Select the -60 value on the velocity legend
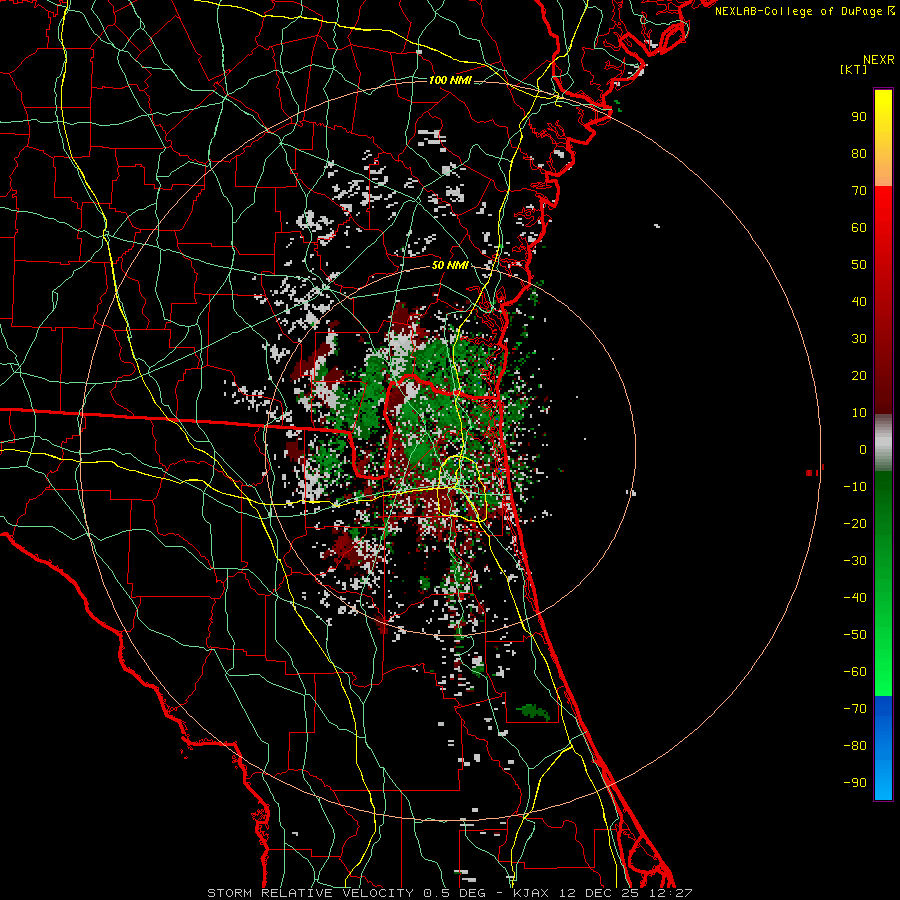The height and width of the screenshot is (900, 900). pyautogui.click(x=855, y=672)
